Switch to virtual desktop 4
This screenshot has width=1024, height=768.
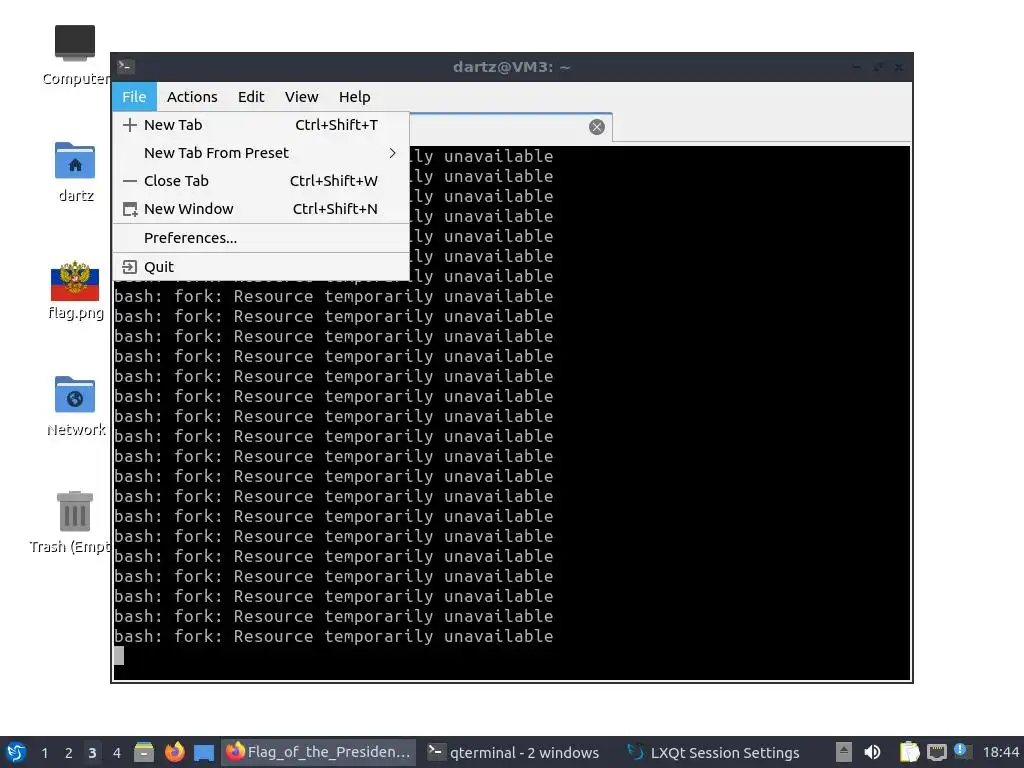(x=116, y=753)
